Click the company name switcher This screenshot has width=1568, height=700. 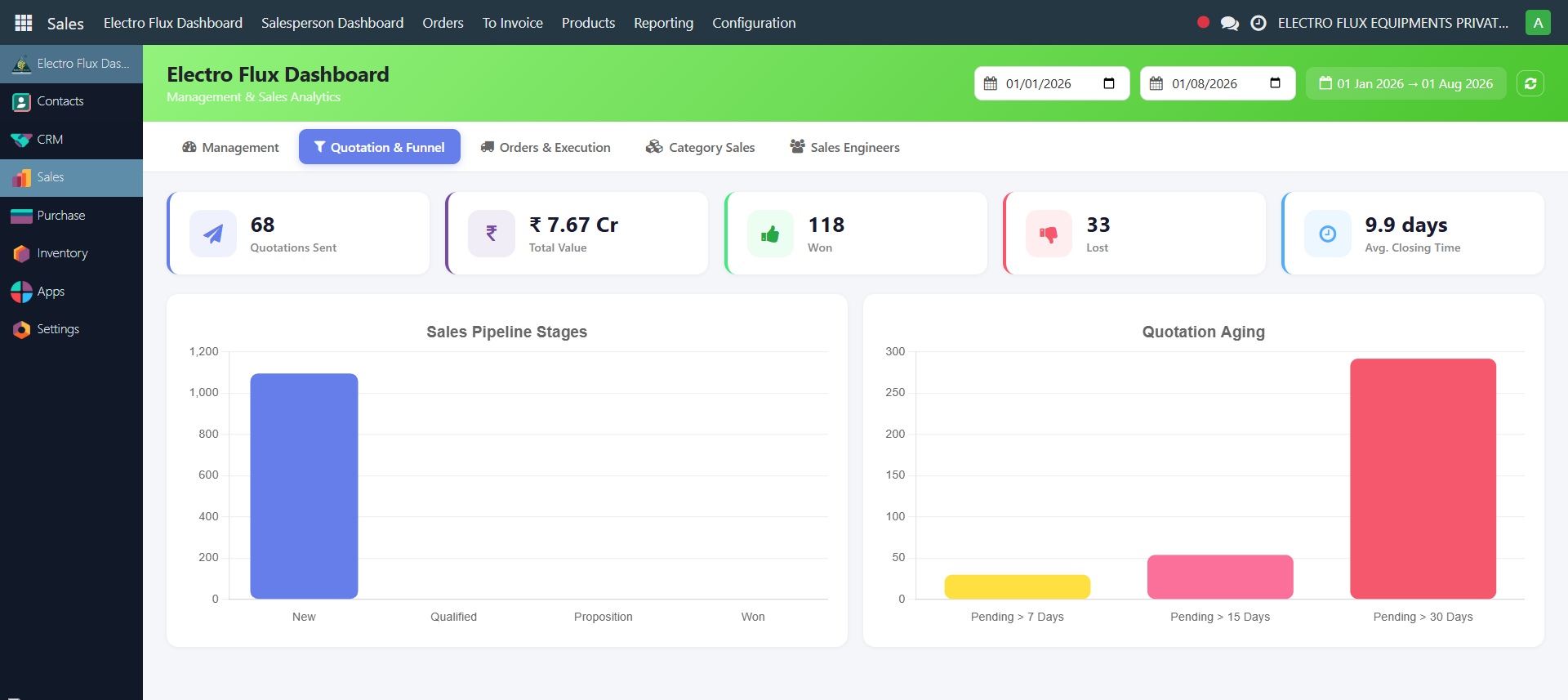click(x=1393, y=23)
